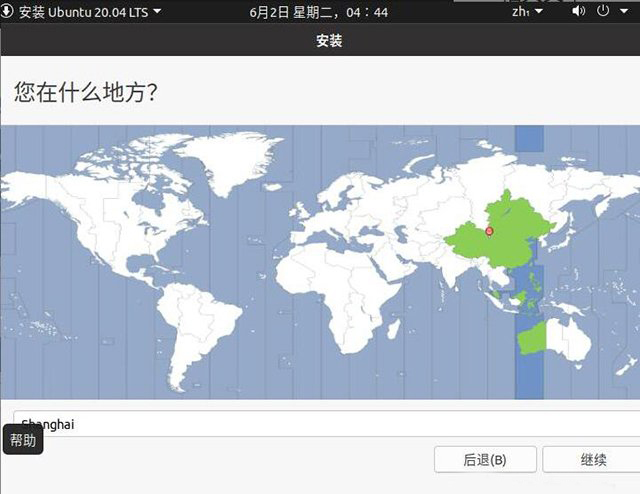Expand the arrow next to zh indicator
The width and height of the screenshot is (640, 494).
point(539,11)
